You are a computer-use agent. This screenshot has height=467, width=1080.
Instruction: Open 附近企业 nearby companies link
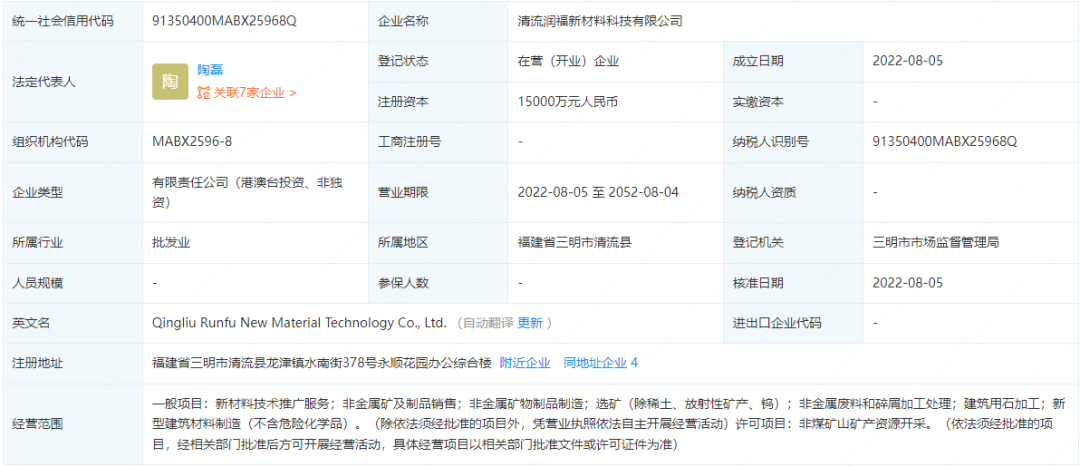(x=525, y=363)
